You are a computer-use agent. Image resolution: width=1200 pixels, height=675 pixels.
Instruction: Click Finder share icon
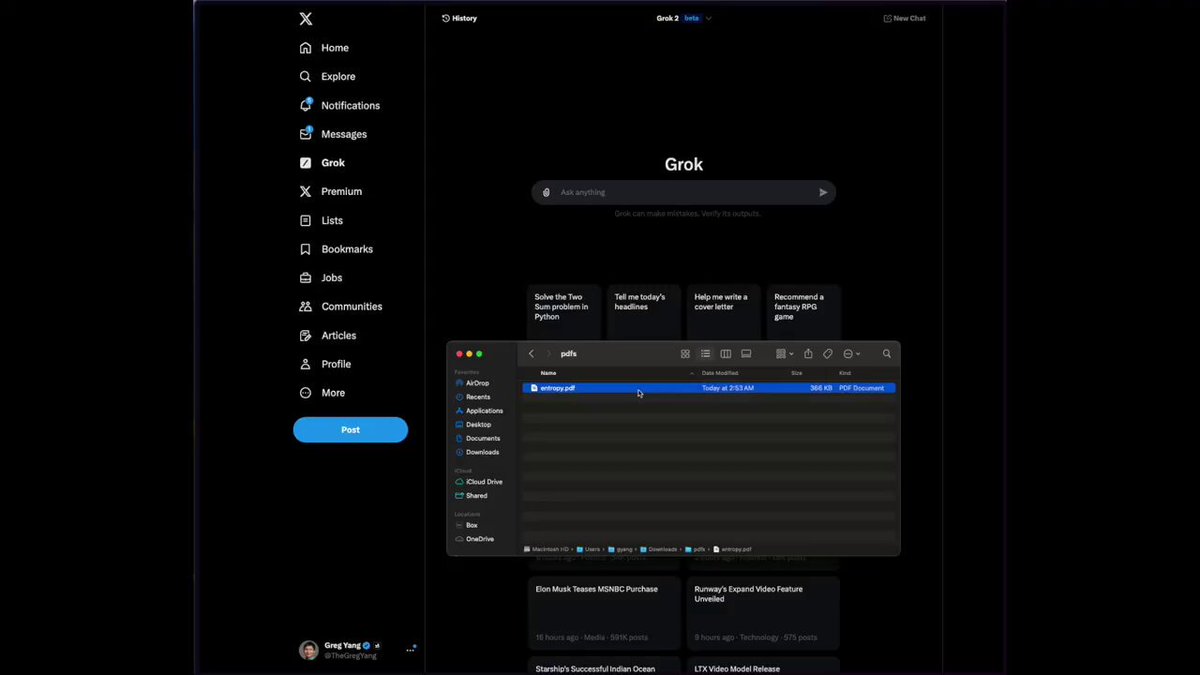(x=808, y=354)
